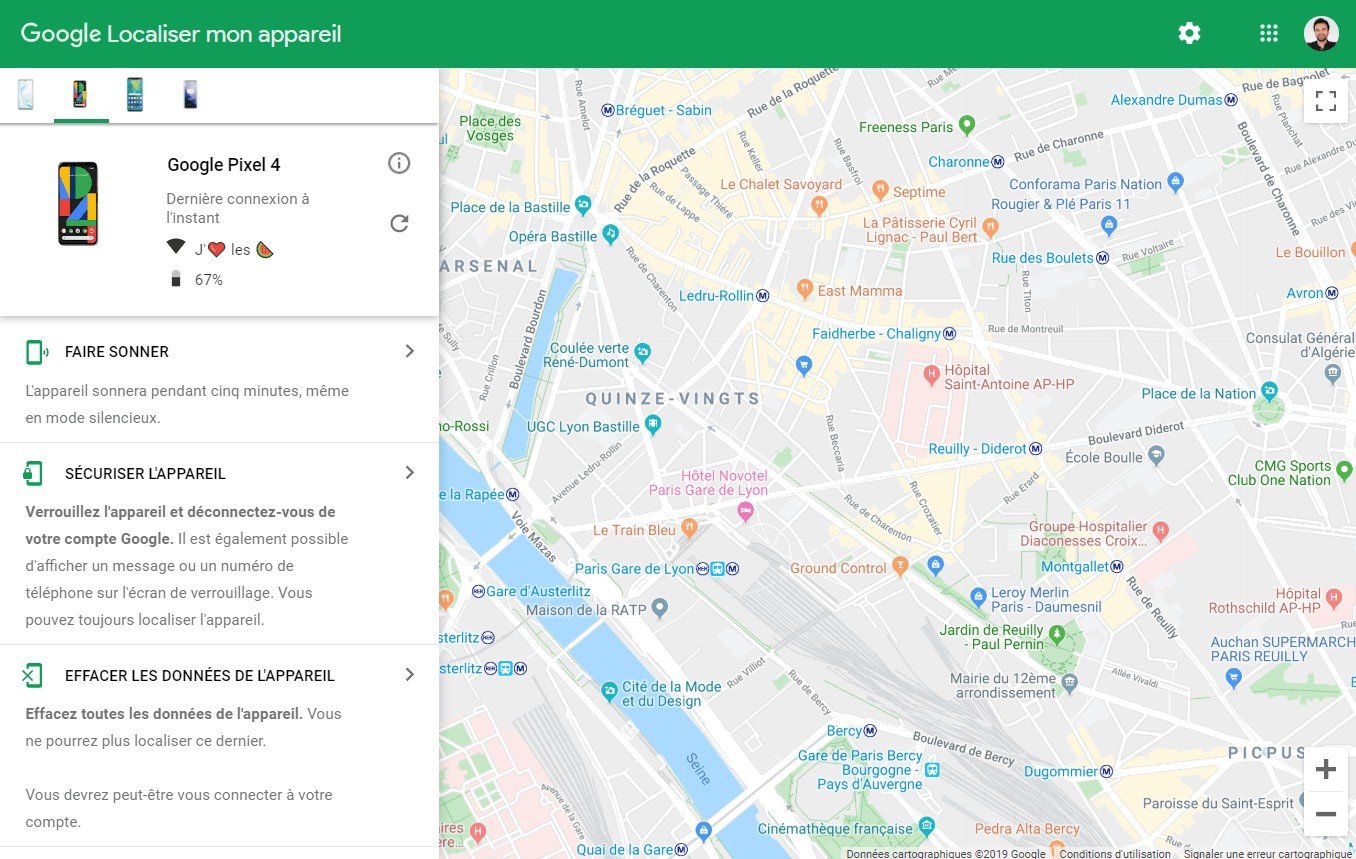Viewport: 1356px width, 859px height.
Task: Click Place de la Nation marker
Action: point(1269,390)
